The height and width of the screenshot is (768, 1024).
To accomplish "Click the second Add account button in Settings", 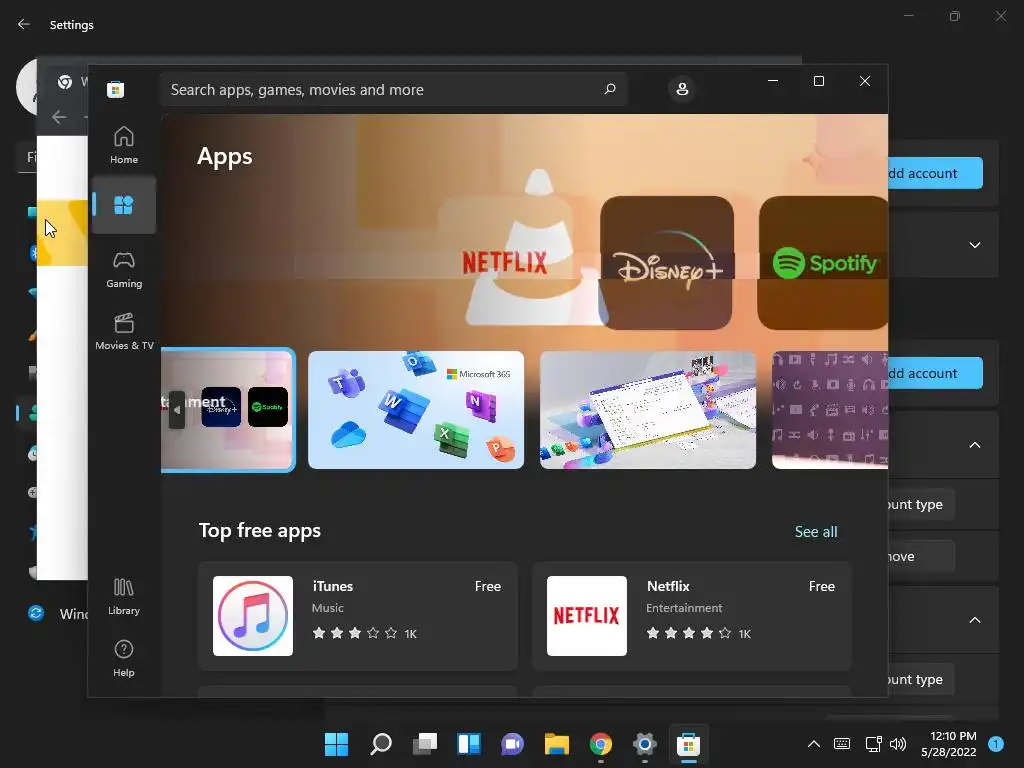I will pos(935,373).
